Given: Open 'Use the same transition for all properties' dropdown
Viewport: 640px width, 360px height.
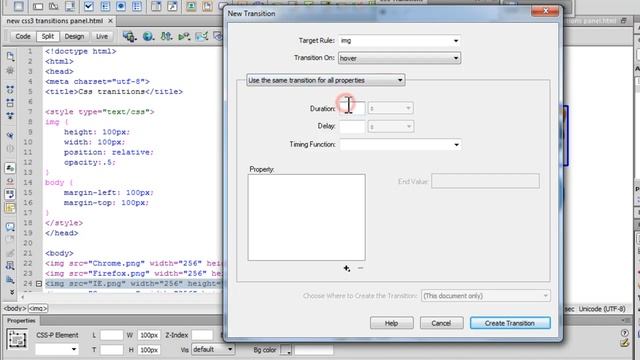Looking at the screenshot, I should click(325, 80).
